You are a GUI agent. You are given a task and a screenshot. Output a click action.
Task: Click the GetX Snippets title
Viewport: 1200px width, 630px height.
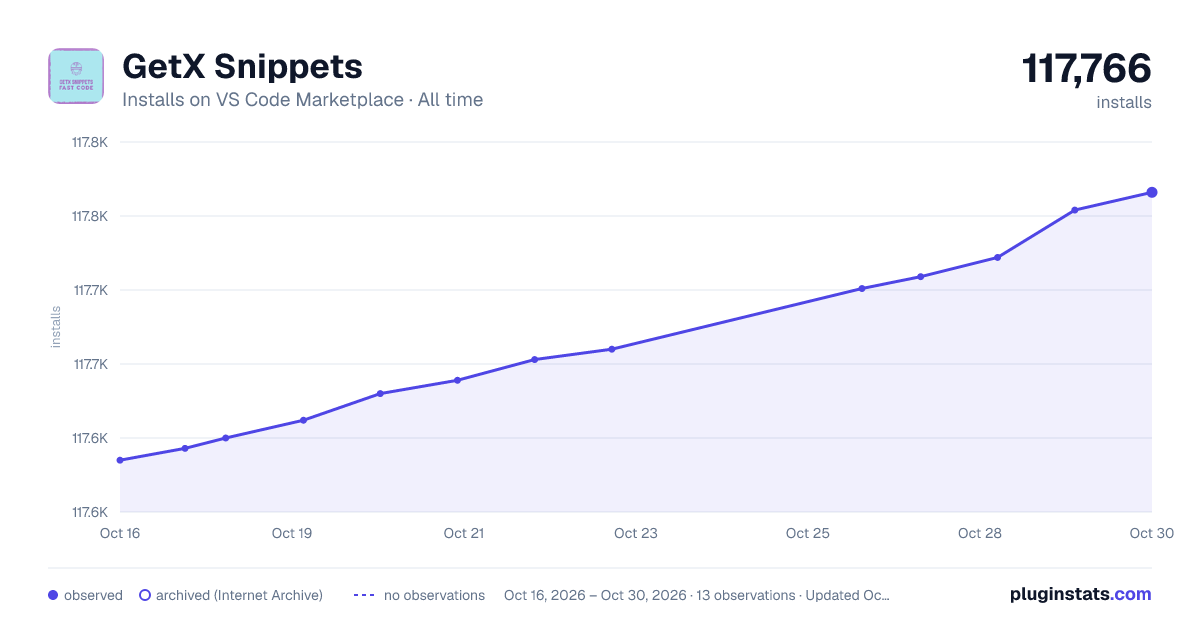tap(242, 67)
